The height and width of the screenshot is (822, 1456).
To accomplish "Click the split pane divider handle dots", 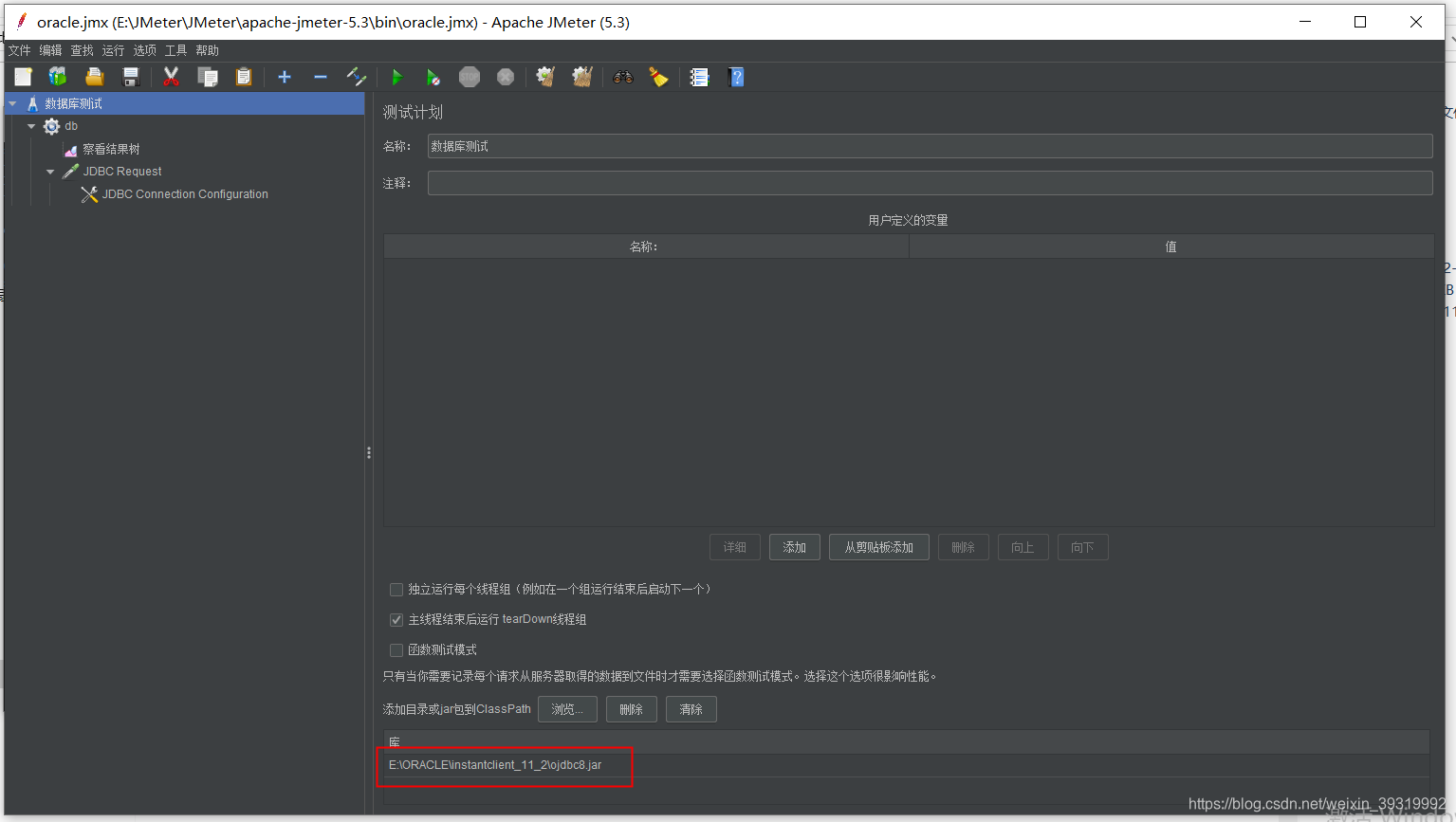I will click(x=369, y=453).
